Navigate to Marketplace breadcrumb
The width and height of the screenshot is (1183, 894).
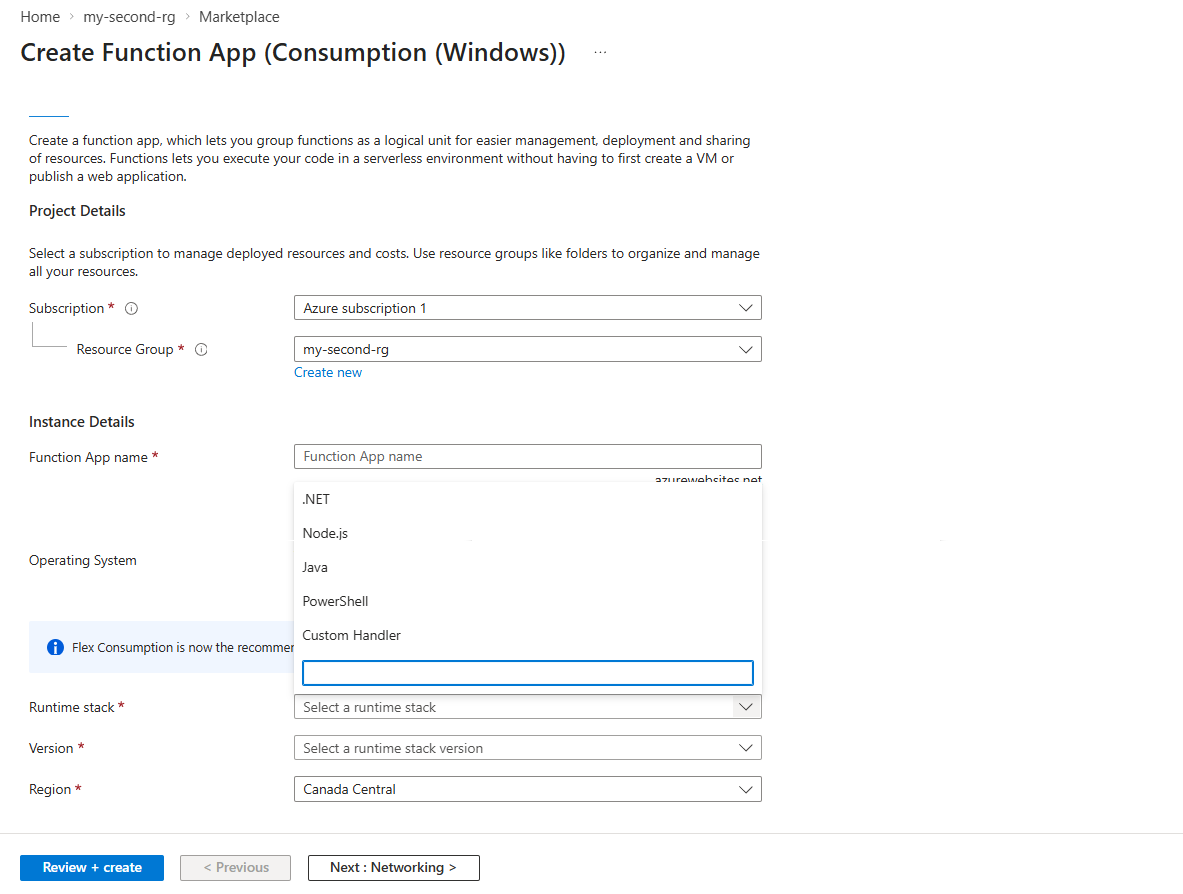(239, 17)
